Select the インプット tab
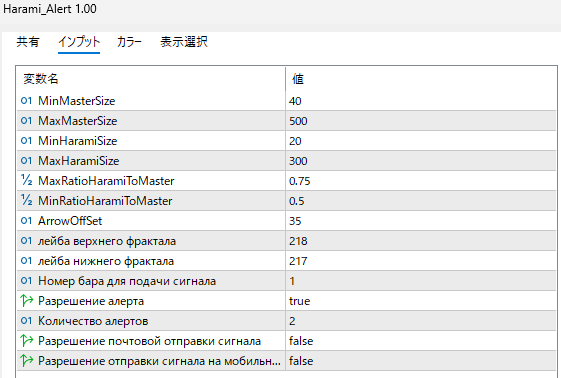 point(79,42)
